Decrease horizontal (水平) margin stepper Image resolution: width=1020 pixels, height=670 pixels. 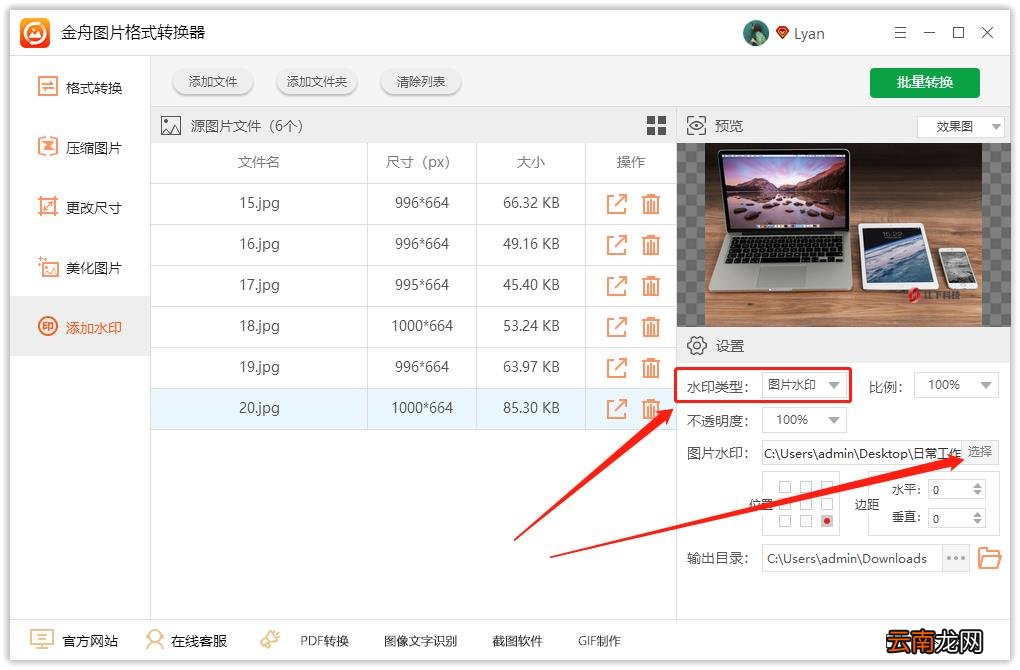coord(977,493)
